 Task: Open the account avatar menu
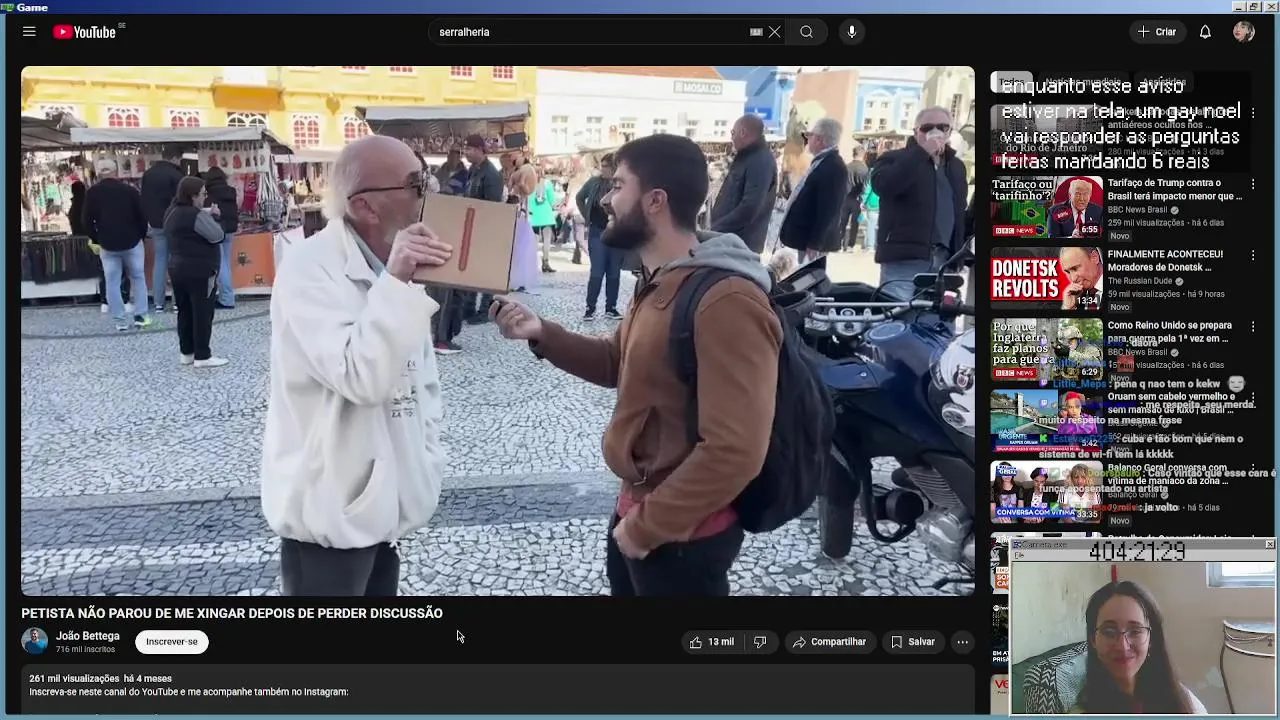[1244, 32]
